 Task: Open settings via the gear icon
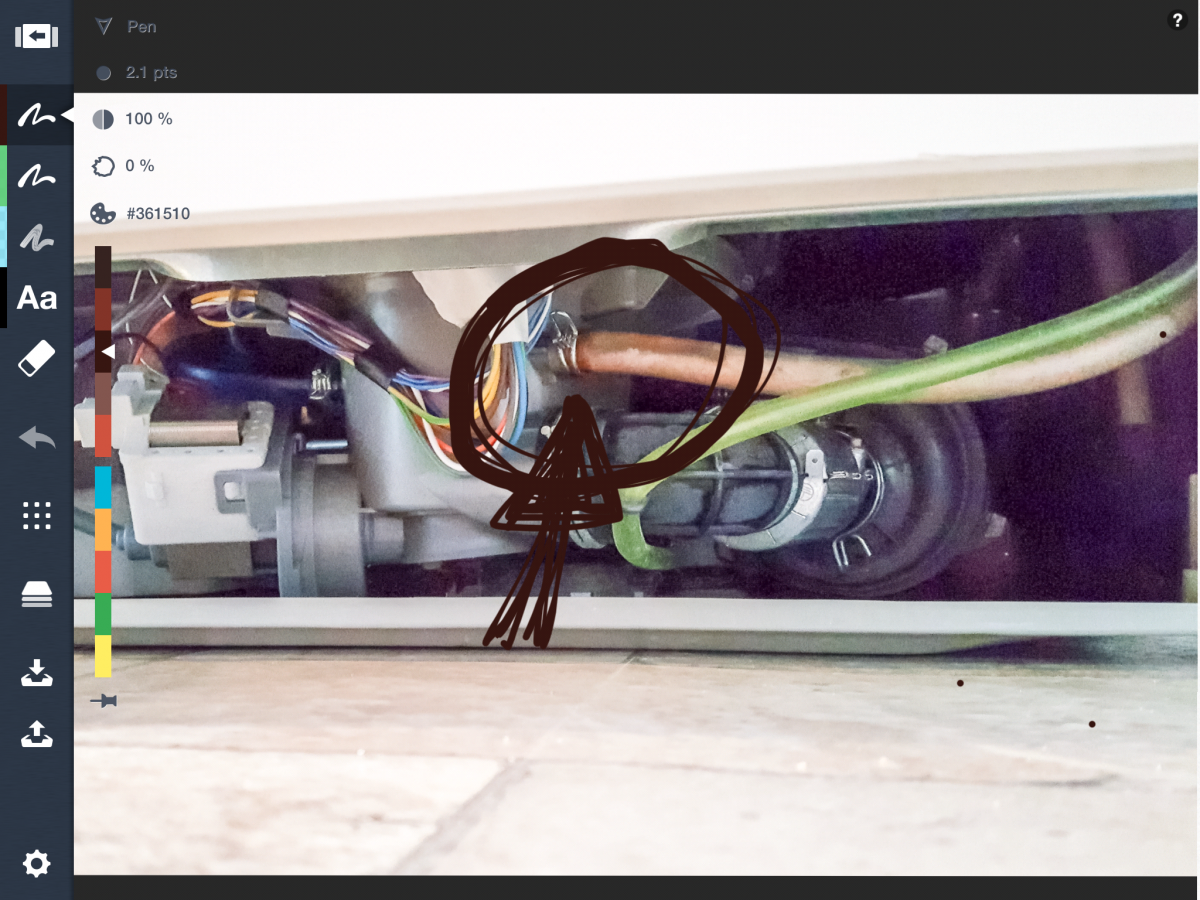36,863
